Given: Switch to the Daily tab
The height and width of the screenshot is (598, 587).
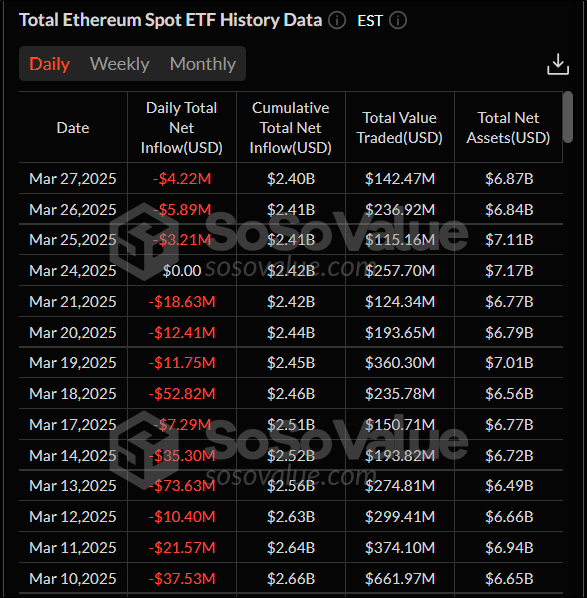Looking at the screenshot, I should point(50,64).
